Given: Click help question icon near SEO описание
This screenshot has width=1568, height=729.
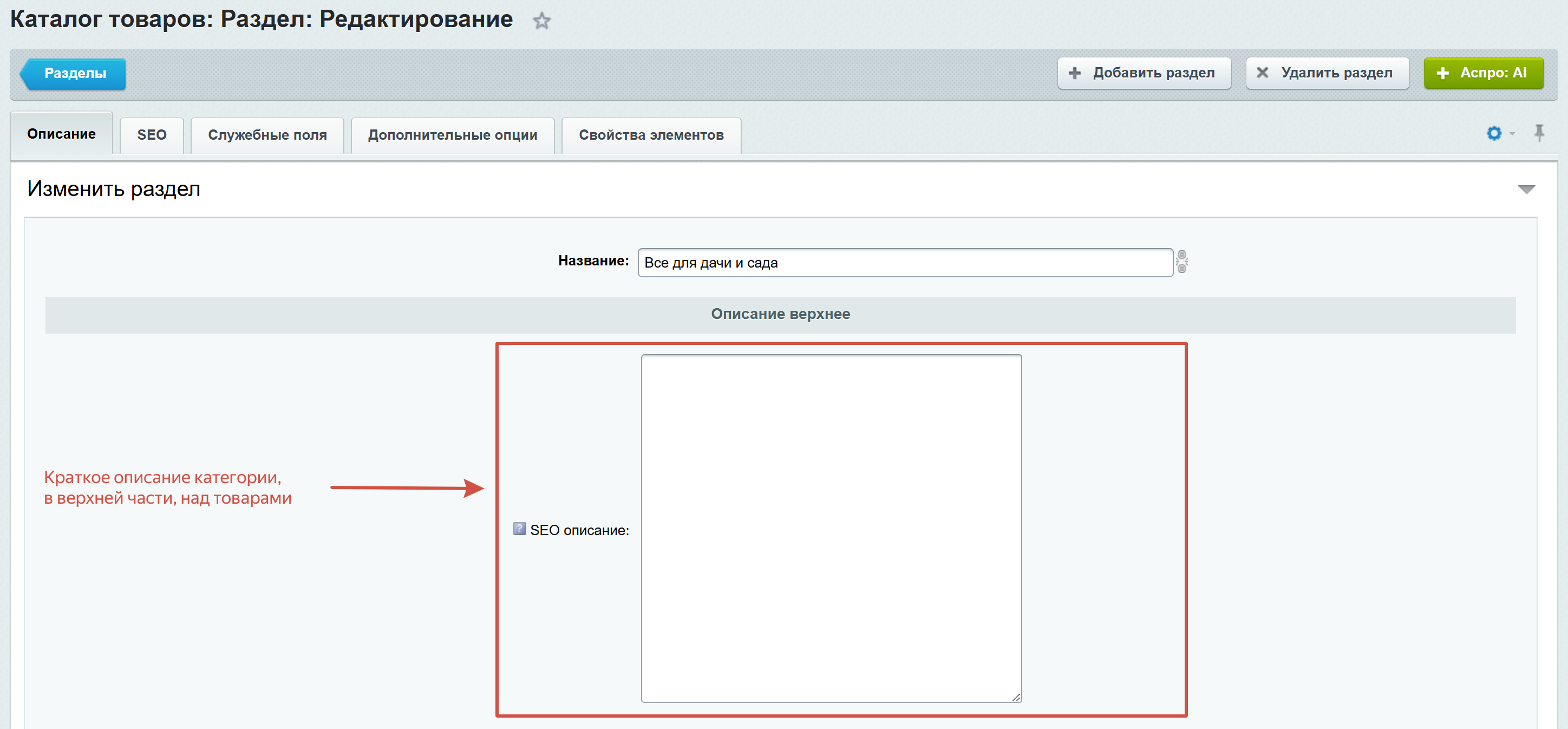Looking at the screenshot, I should (x=519, y=529).
